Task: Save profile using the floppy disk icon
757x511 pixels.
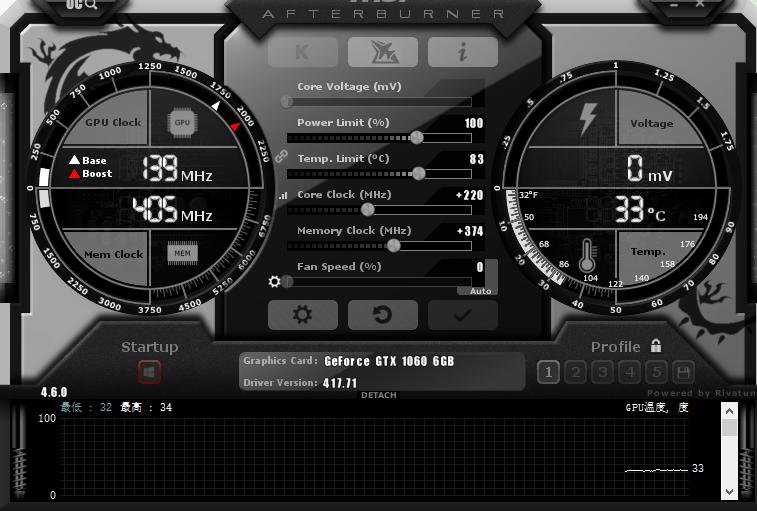Action: coord(683,373)
